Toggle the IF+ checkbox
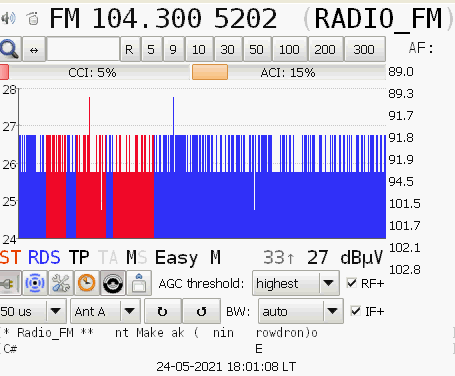This screenshot has width=455, height=376. 367,311
